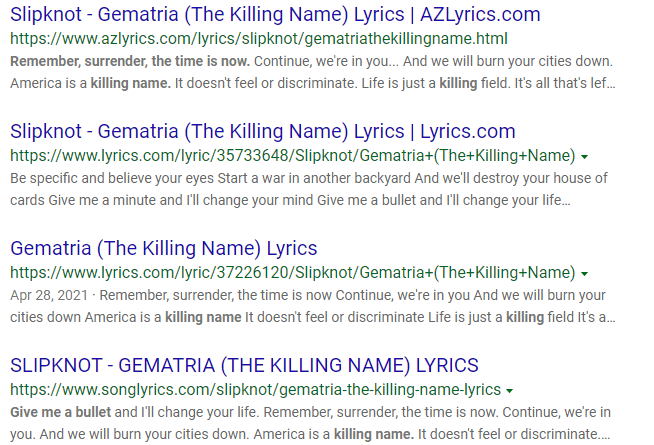654x445 pixels.
Task: Click the songlyrics.com green URL
Action: click(x=256, y=389)
